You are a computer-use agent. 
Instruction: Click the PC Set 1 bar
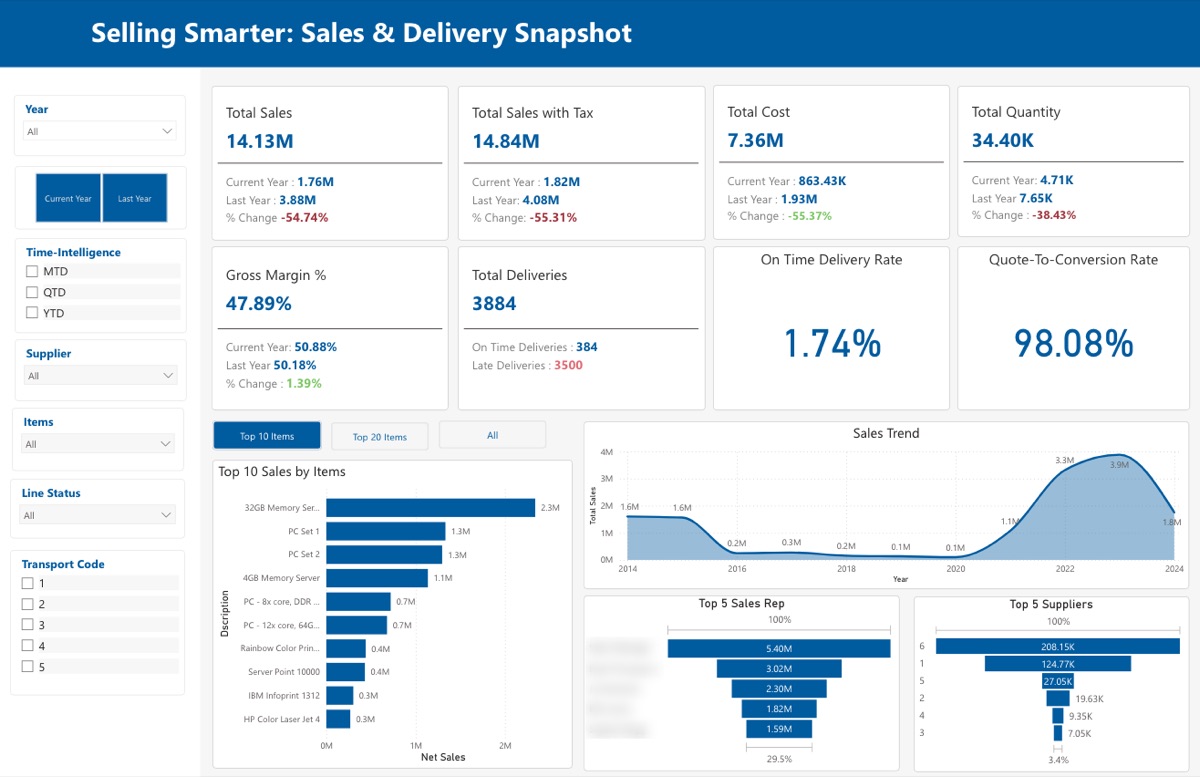tap(386, 531)
